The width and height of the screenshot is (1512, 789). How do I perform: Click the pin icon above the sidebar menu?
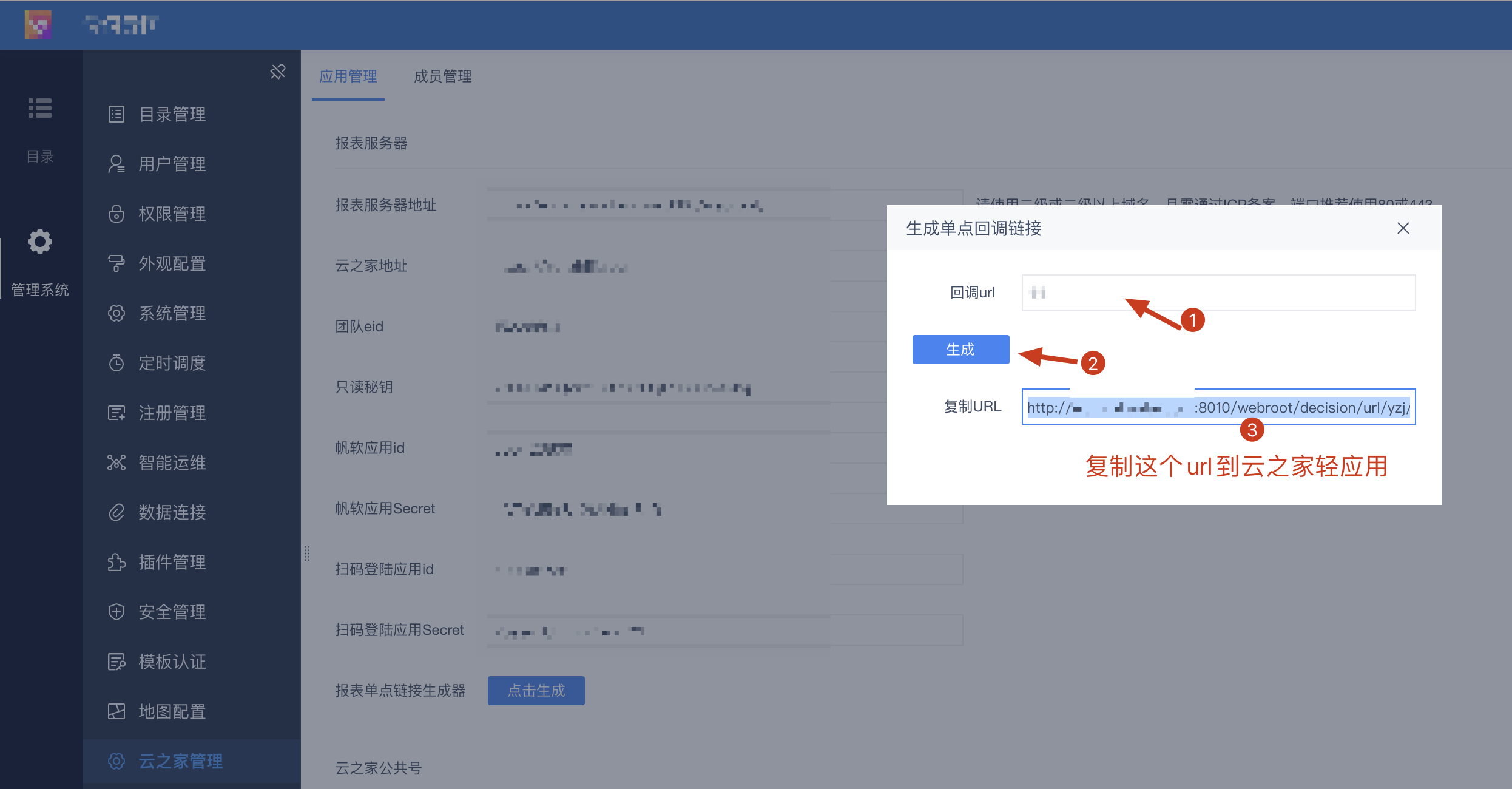click(278, 72)
